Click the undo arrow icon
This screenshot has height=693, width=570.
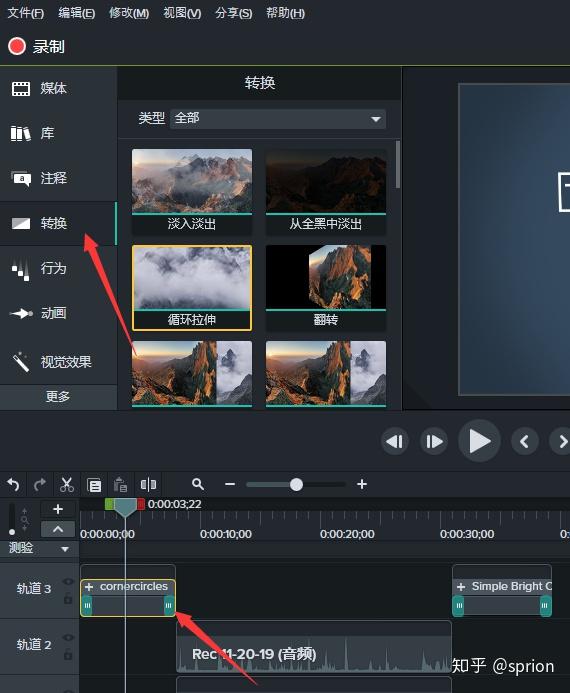(13, 484)
